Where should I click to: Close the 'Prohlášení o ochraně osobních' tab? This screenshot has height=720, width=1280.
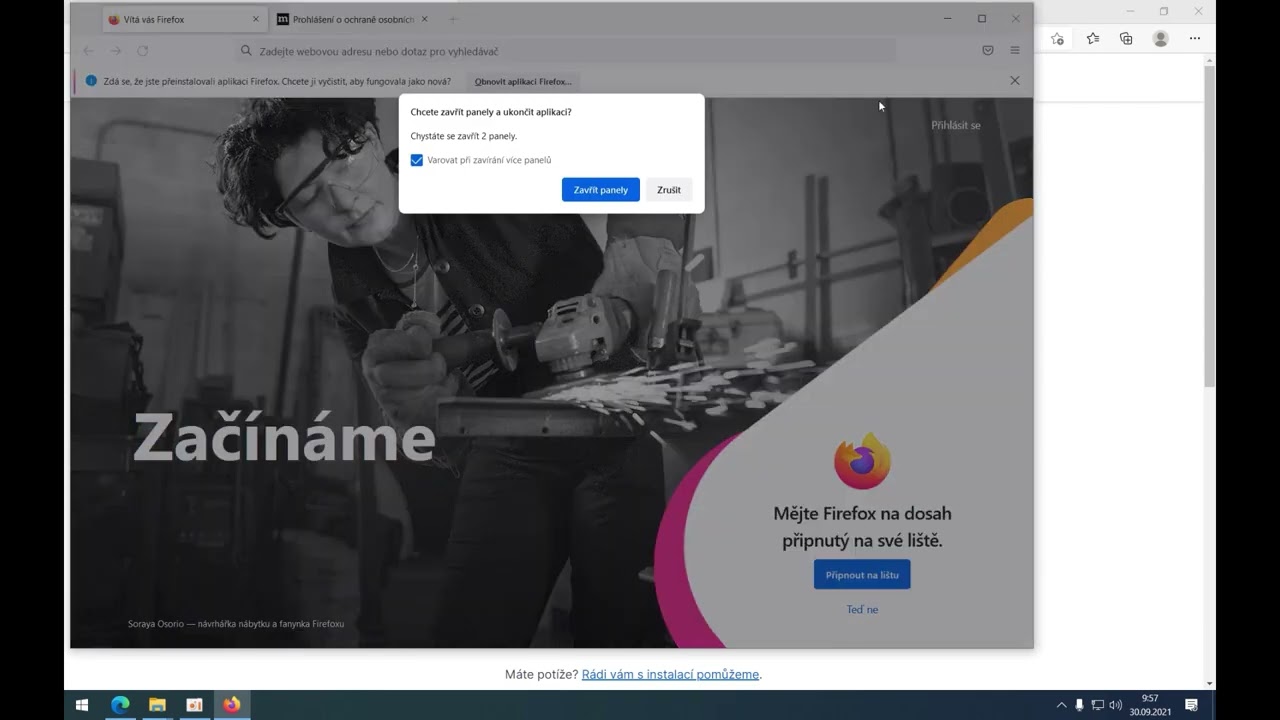[424, 19]
